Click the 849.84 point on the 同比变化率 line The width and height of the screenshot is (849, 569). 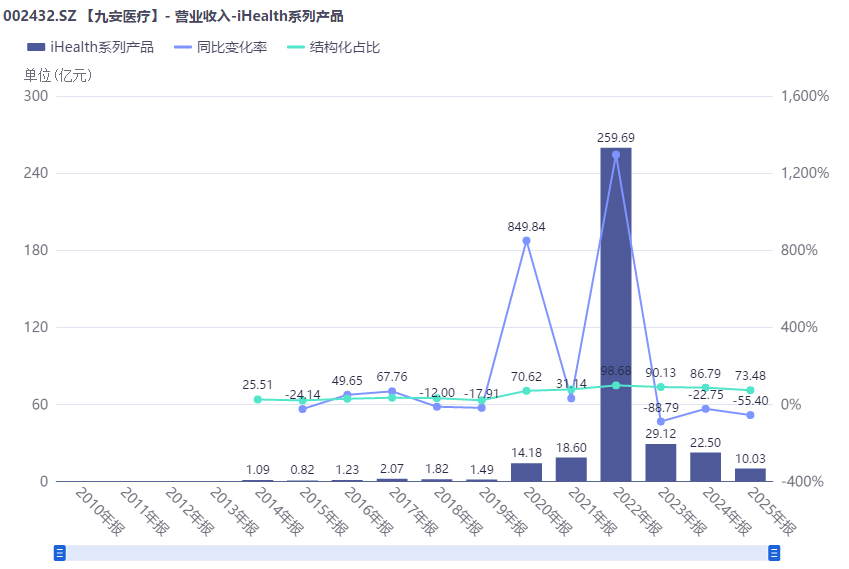pos(526,241)
